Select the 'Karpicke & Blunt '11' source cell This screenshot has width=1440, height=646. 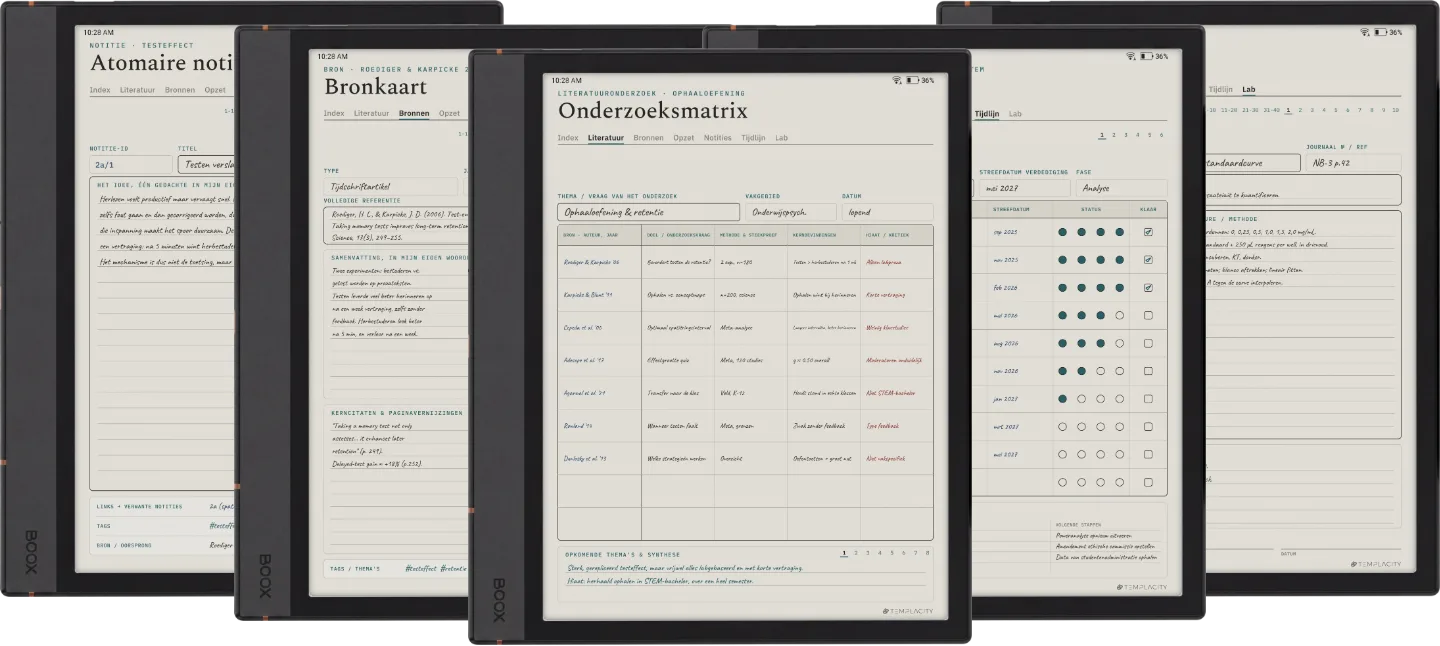pos(600,295)
